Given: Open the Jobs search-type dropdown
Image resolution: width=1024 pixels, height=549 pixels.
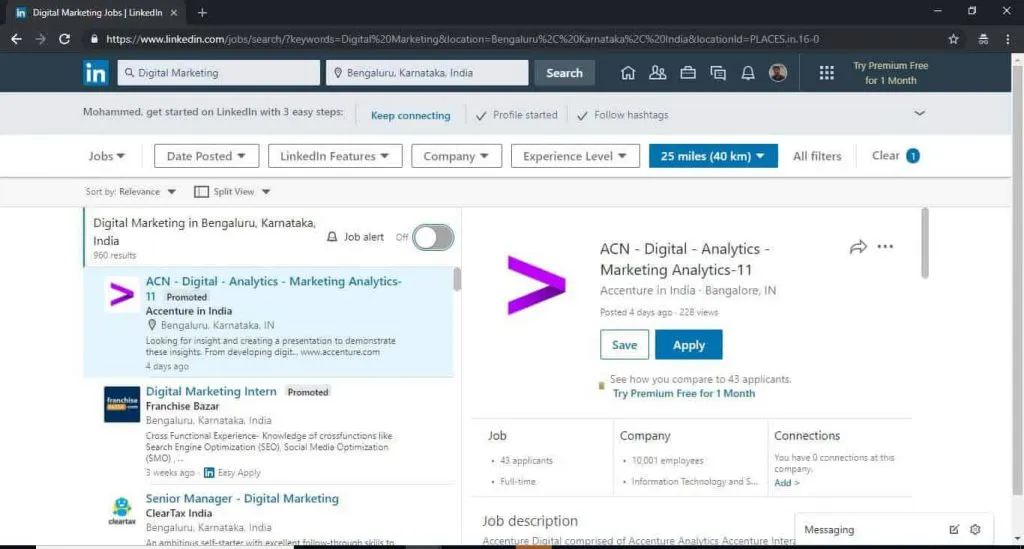Looking at the screenshot, I should 106,156.
